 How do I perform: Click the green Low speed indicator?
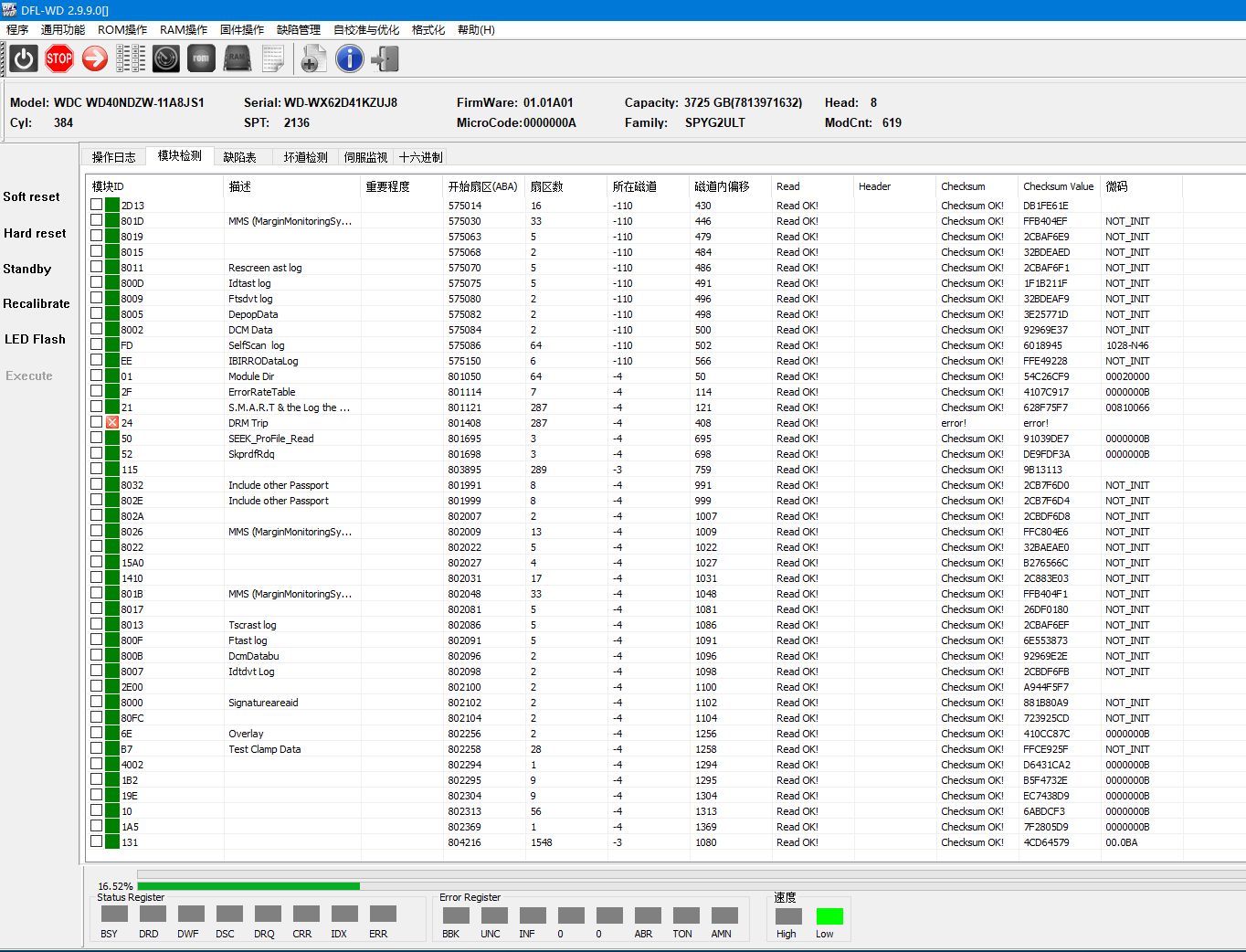coord(829,916)
